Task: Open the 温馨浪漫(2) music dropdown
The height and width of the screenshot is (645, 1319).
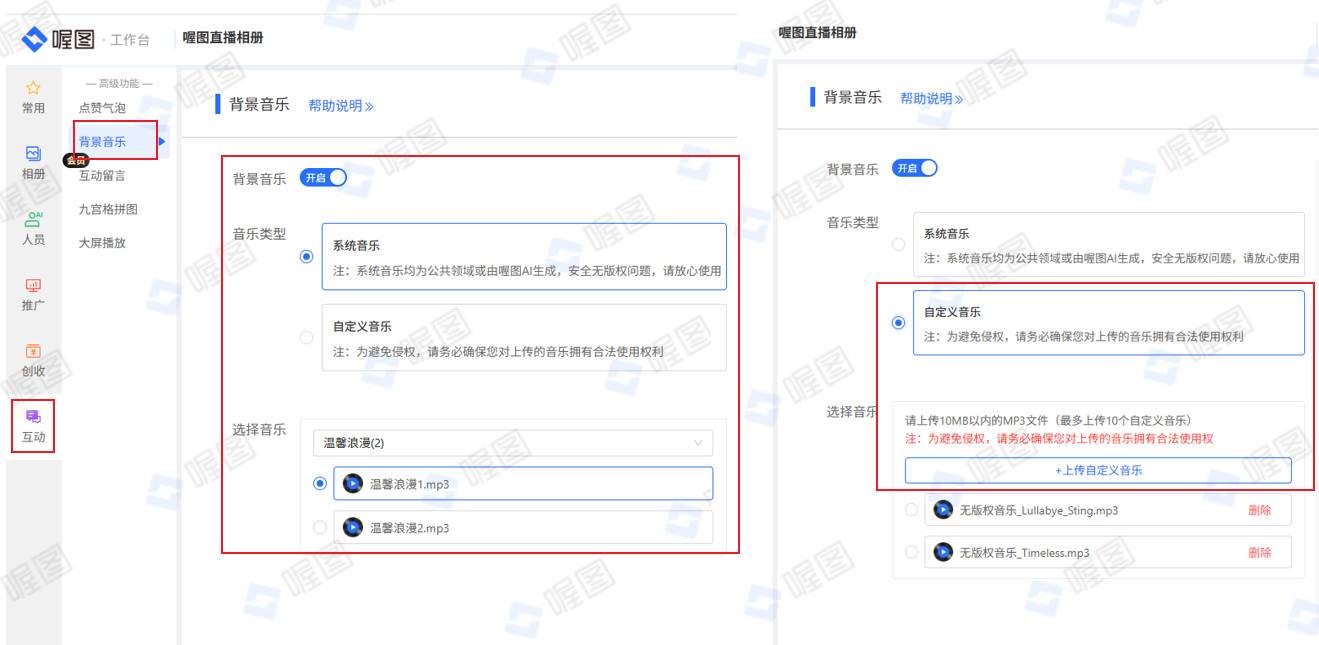Action: [x=513, y=443]
